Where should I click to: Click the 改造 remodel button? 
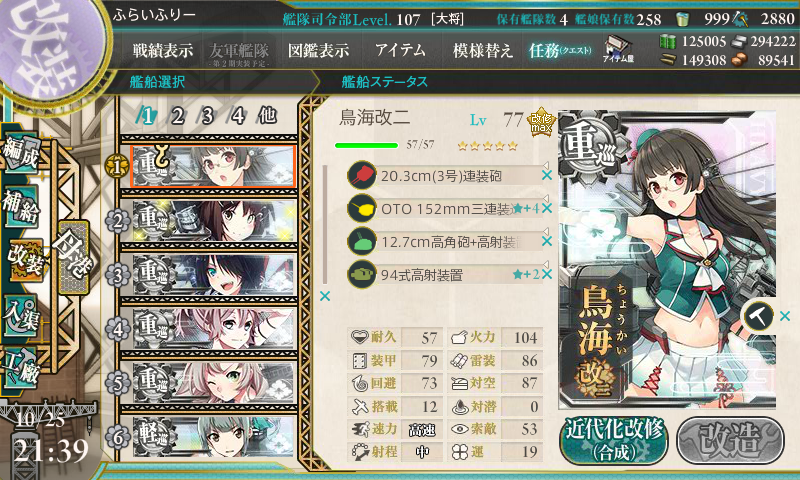pos(730,441)
